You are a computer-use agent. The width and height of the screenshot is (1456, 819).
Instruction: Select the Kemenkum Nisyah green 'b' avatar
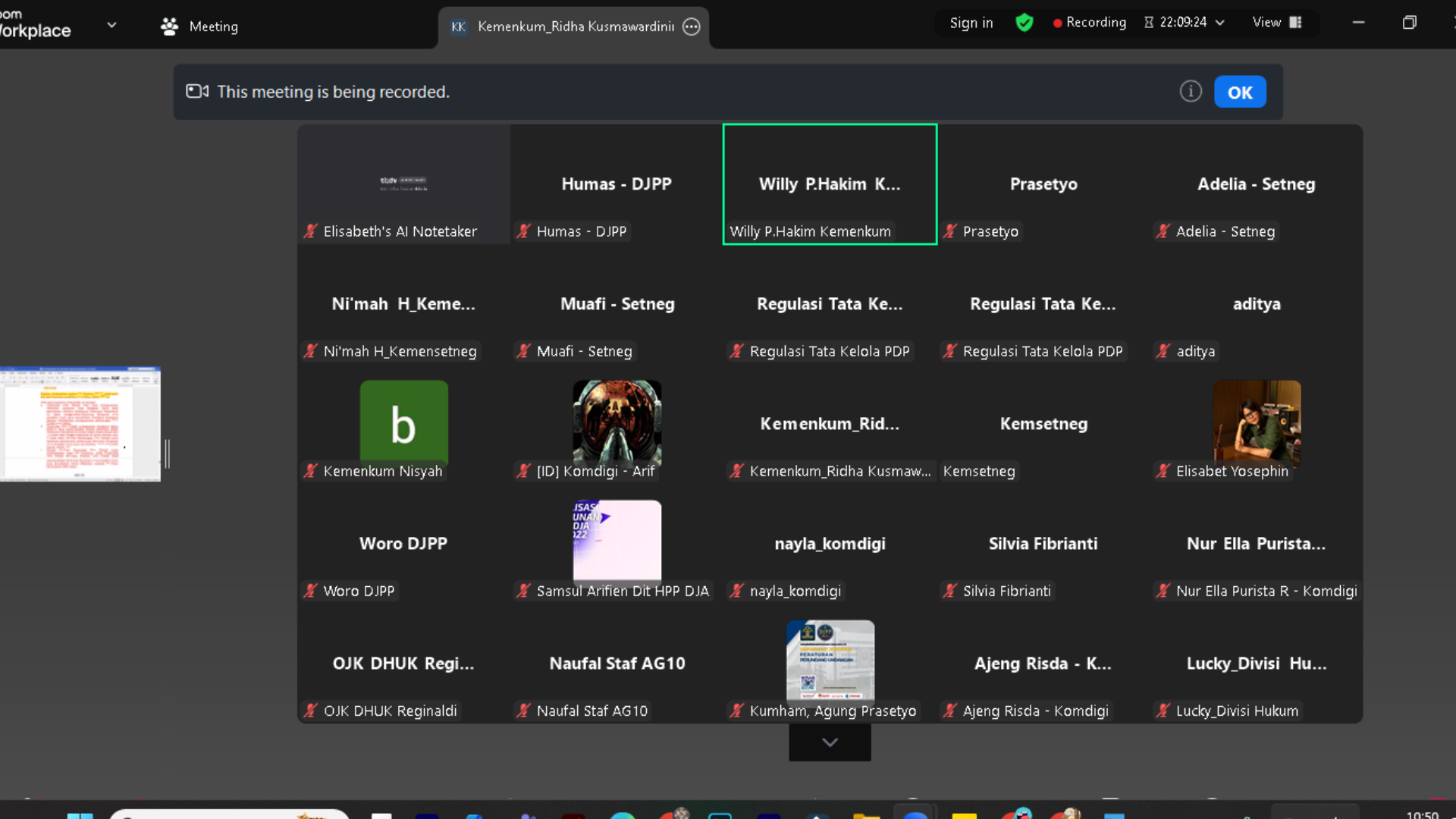coord(403,423)
